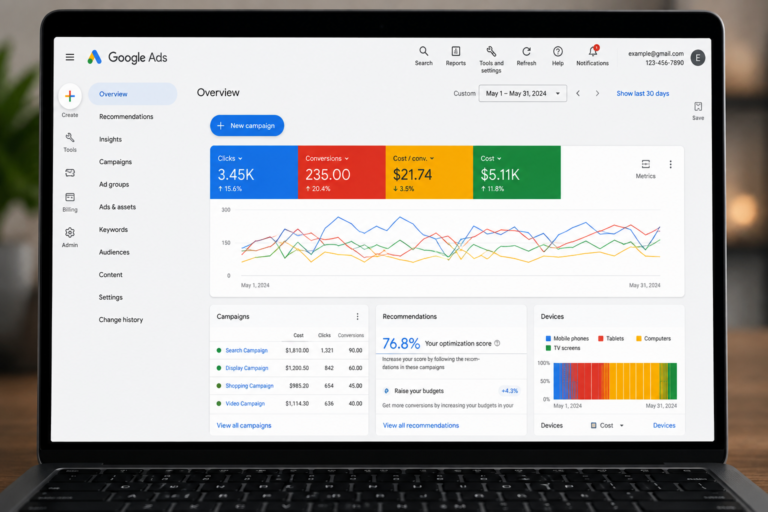Open Content in side navigation
This screenshot has height=512, width=768.
pos(111,274)
